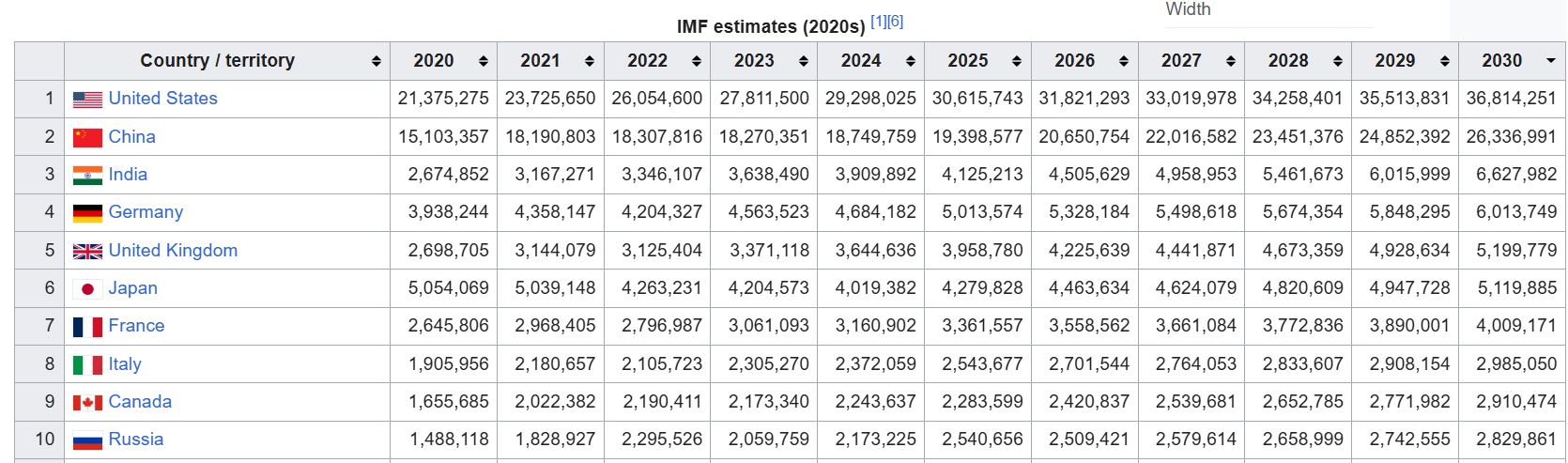Open citation reference [6]
Viewport: 1568px width, 463px height.
[x=895, y=22]
